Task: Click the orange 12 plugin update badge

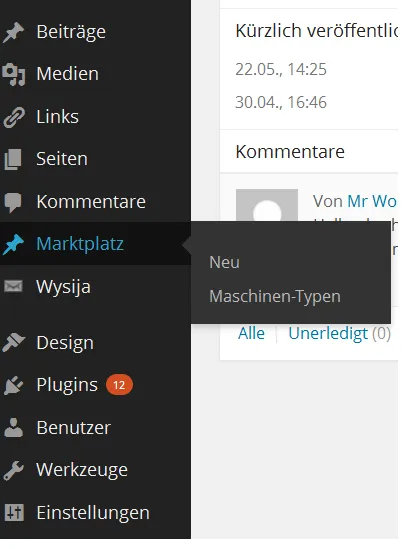Action: [x=119, y=385]
